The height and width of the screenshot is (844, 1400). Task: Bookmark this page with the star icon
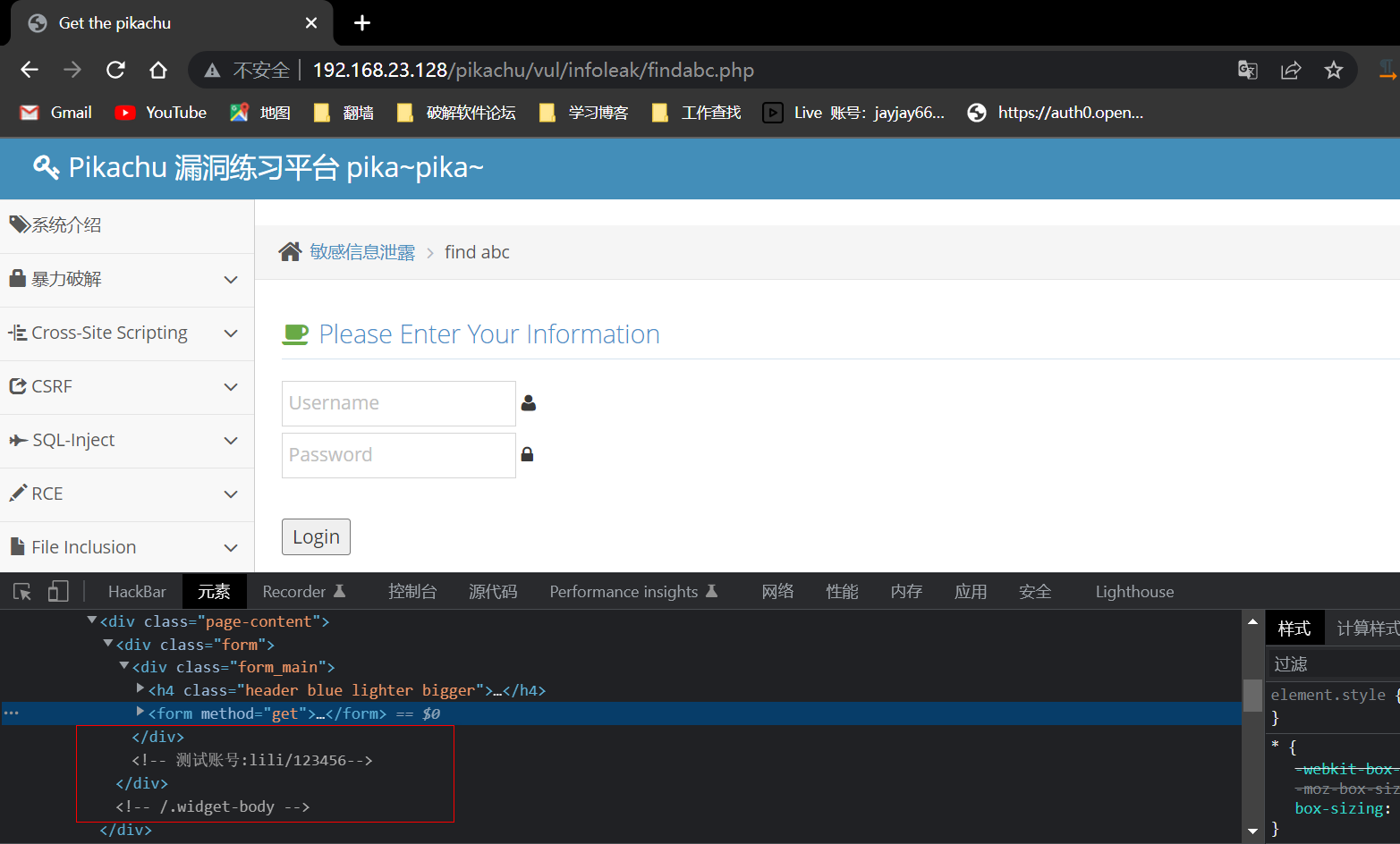tap(1333, 70)
